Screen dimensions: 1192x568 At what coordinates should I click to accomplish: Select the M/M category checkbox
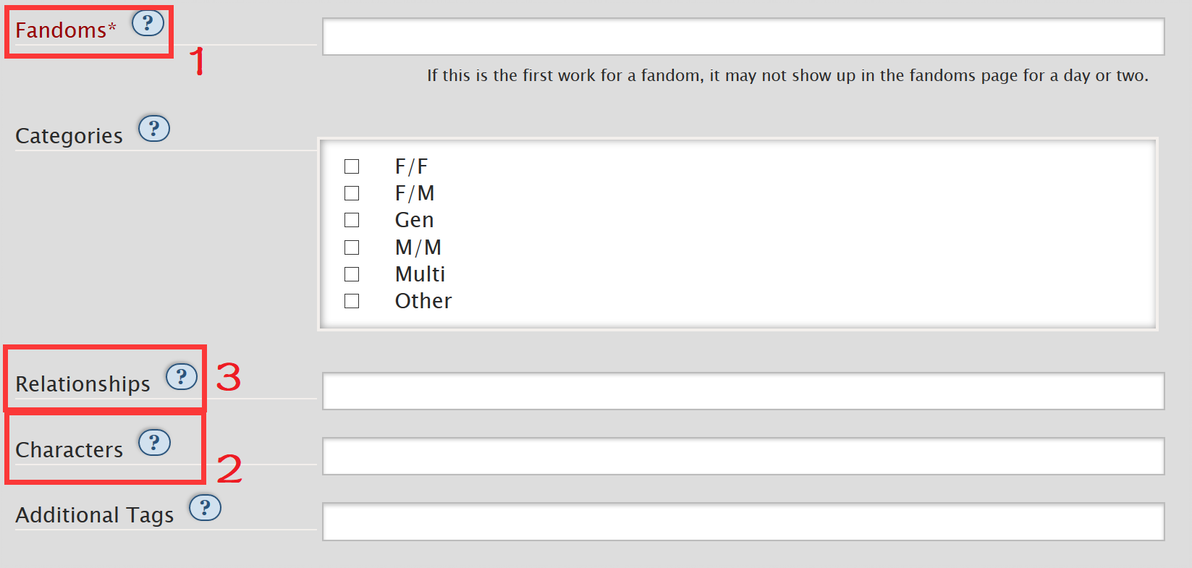point(352,247)
